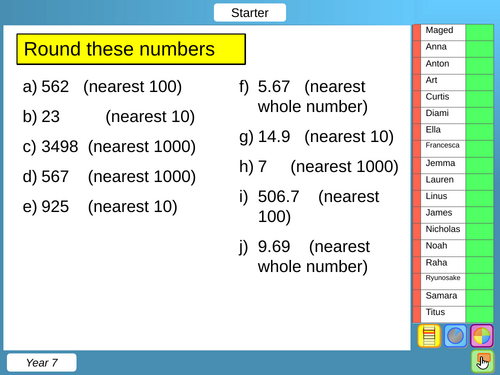This screenshot has width=500, height=375.
Task: Click question d) 567 nearest 1000
Action: (109, 177)
